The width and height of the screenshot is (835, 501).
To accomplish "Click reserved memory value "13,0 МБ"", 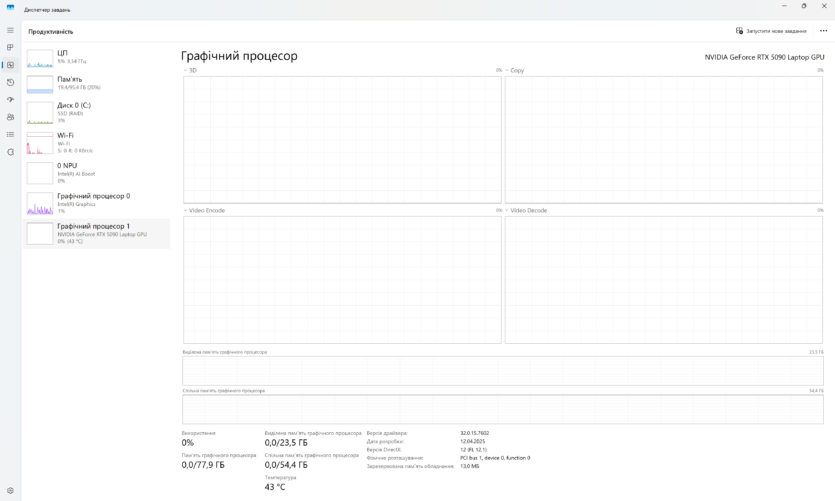I will tap(469, 466).
